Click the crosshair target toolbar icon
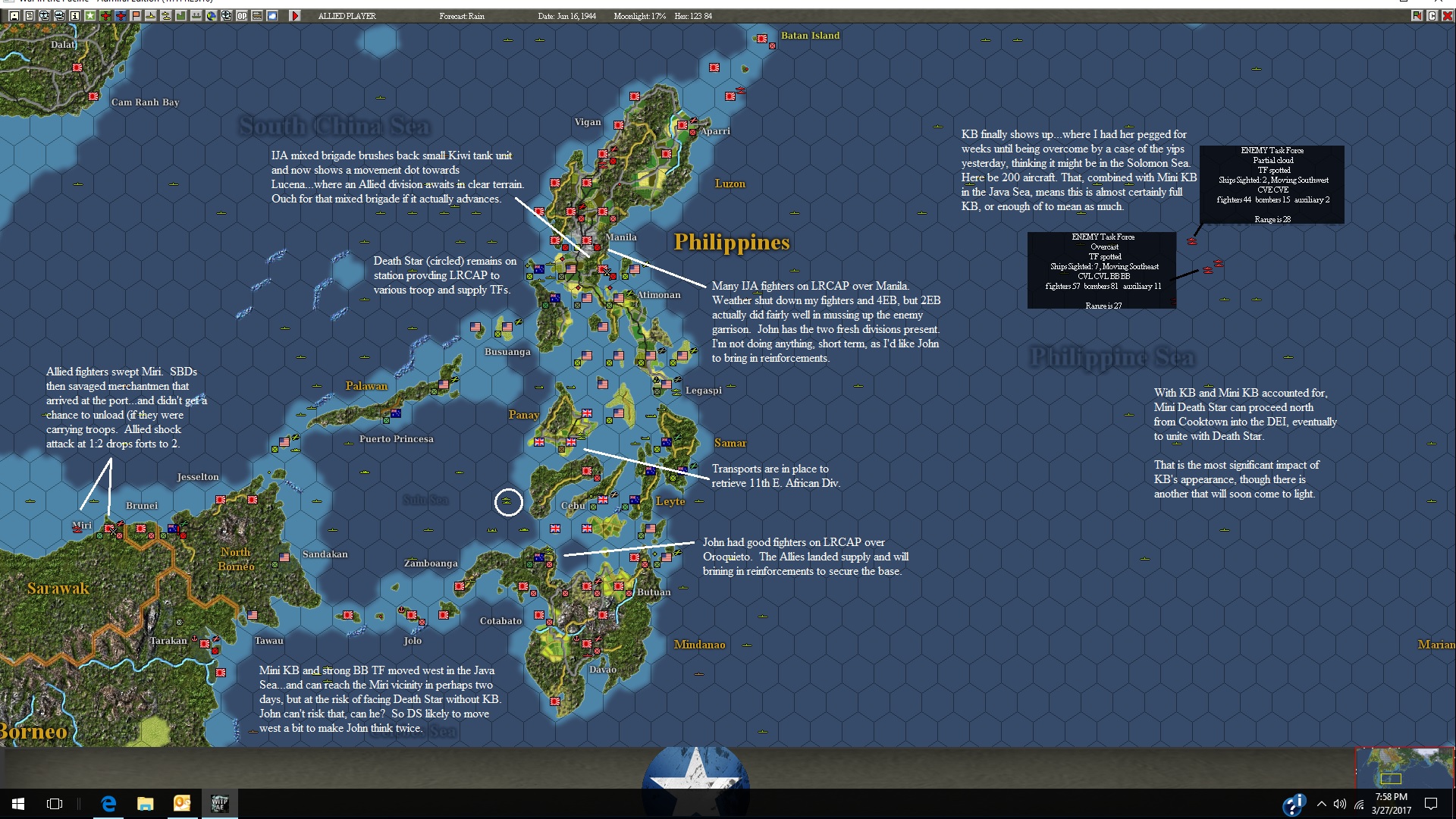This screenshot has width=1456, height=819. 227,15
